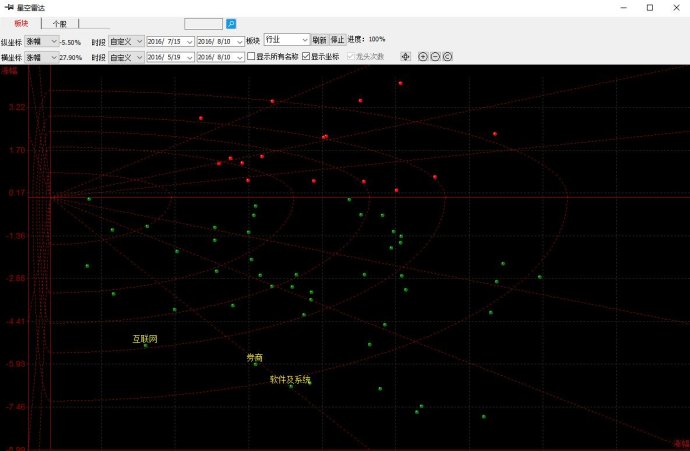Click the -4.41 y-axis label

[15, 322]
